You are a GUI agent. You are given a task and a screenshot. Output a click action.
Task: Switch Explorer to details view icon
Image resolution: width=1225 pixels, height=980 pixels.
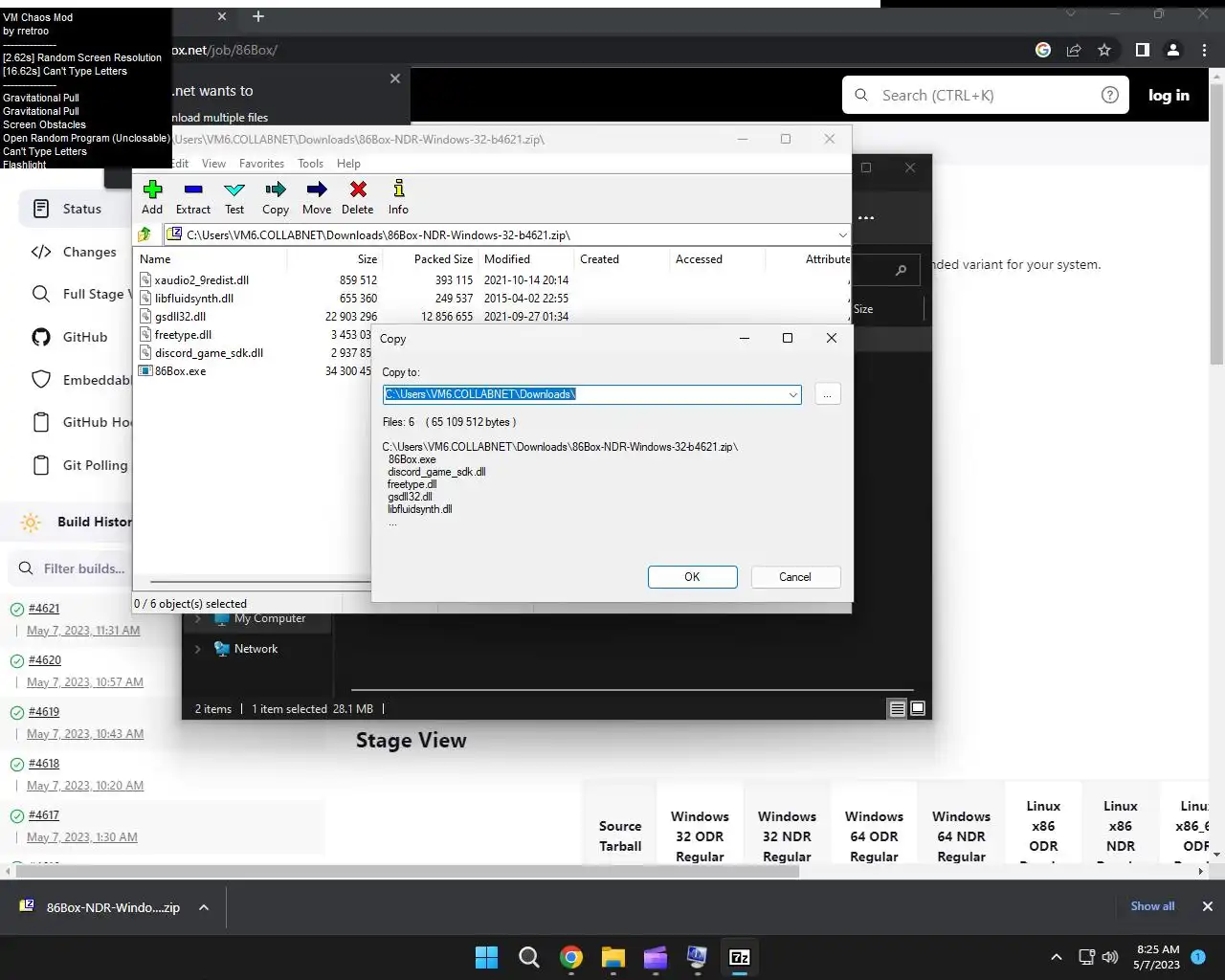click(897, 709)
